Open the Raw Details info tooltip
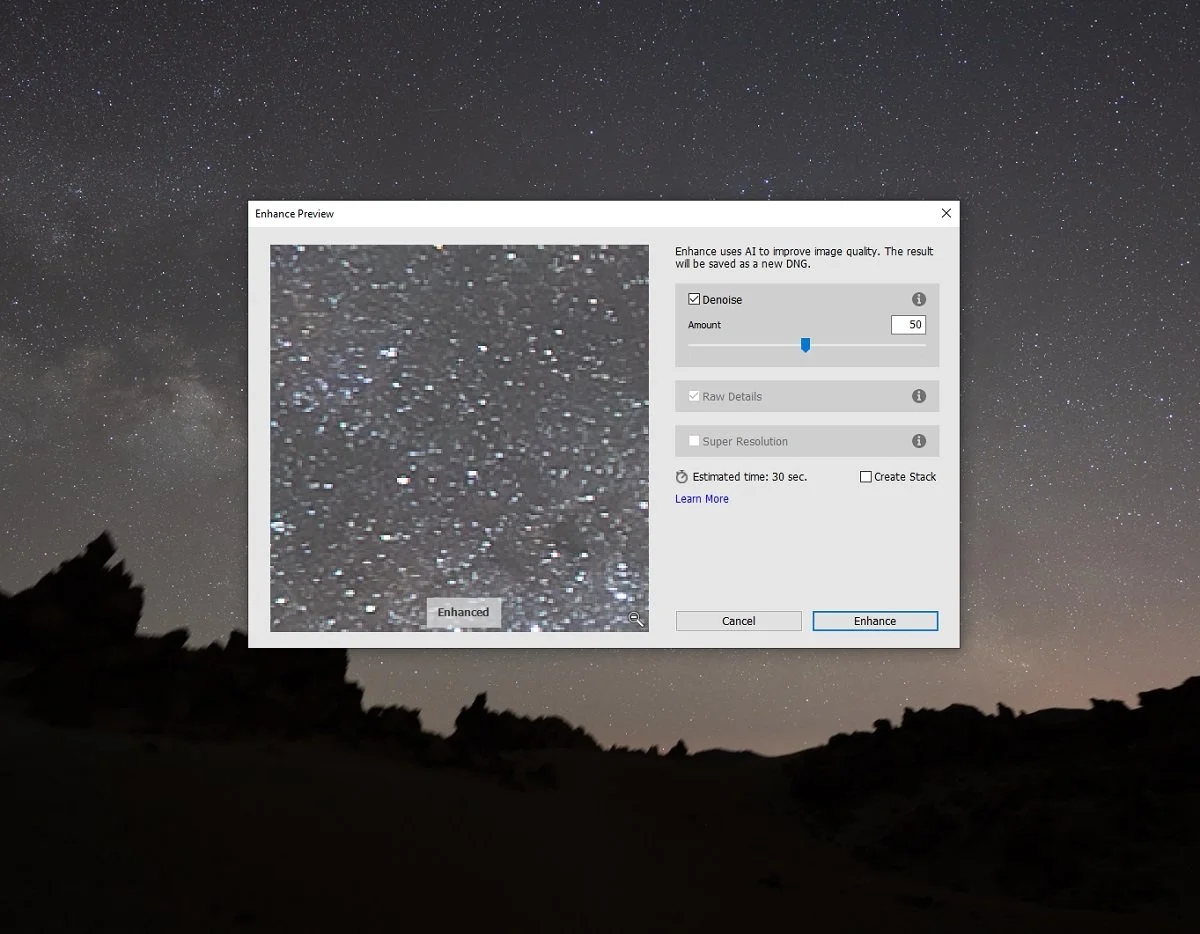 918,396
